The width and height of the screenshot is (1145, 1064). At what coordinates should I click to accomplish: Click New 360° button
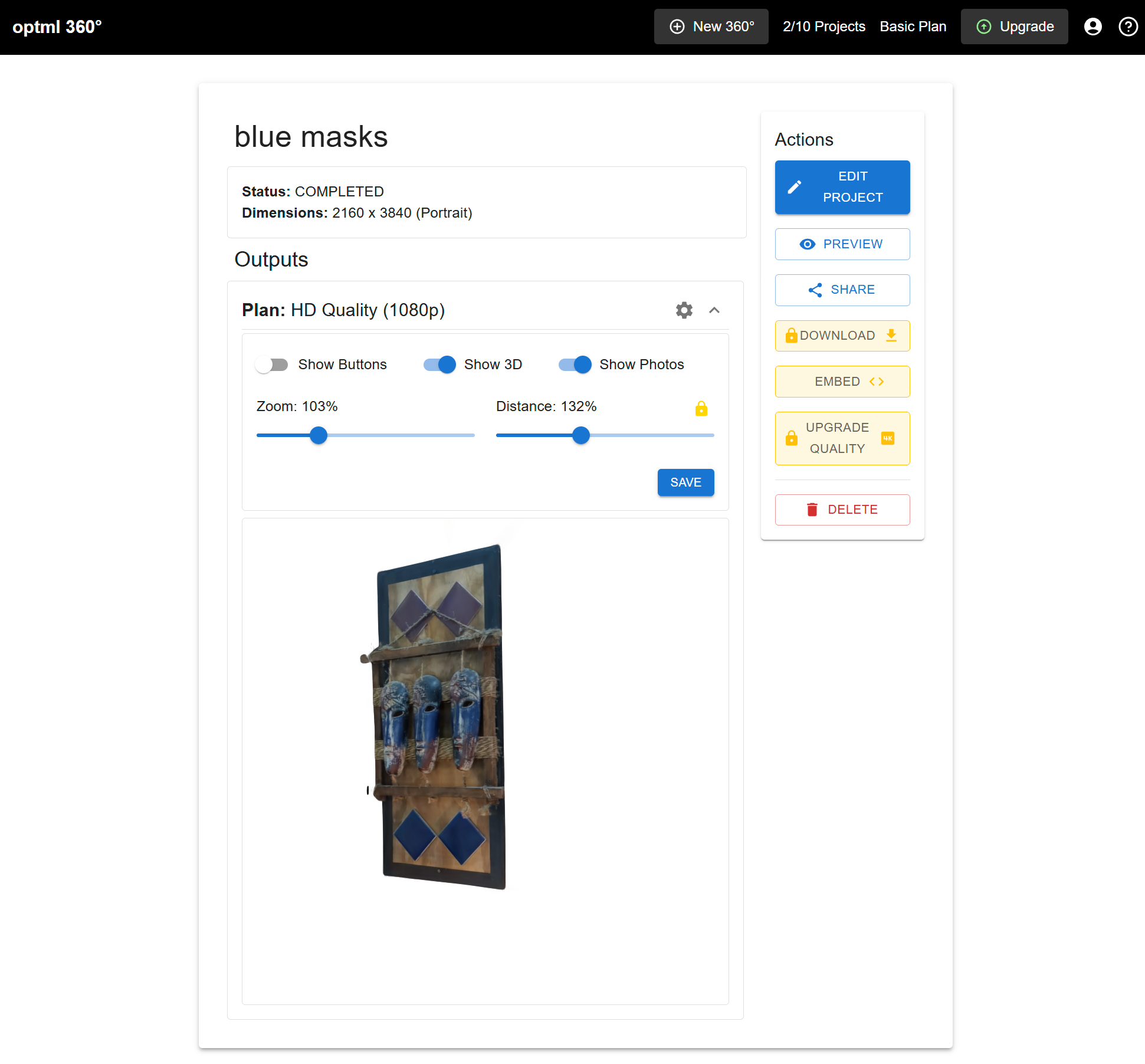coord(711,27)
